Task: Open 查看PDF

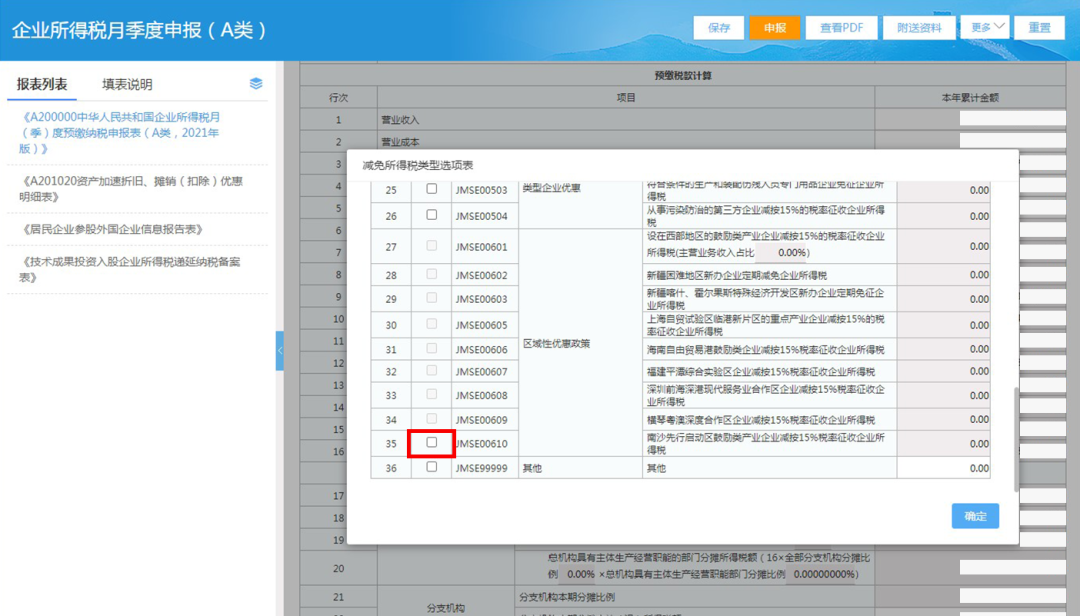Action: click(x=842, y=28)
